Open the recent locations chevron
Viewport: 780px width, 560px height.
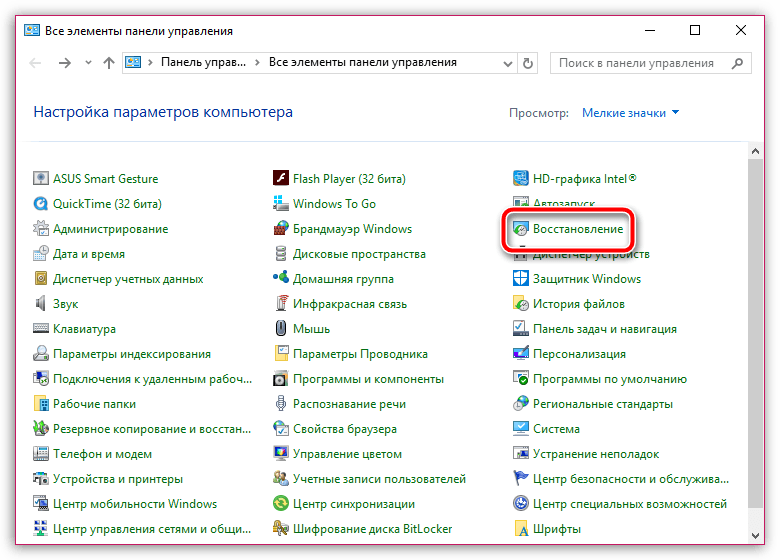88,63
